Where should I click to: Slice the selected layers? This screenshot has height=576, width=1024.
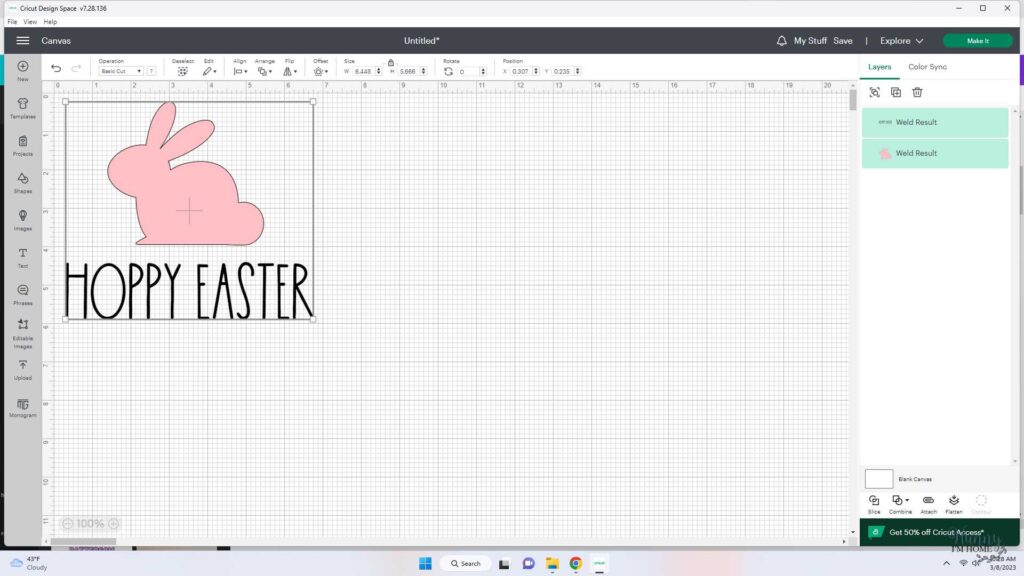[874, 504]
